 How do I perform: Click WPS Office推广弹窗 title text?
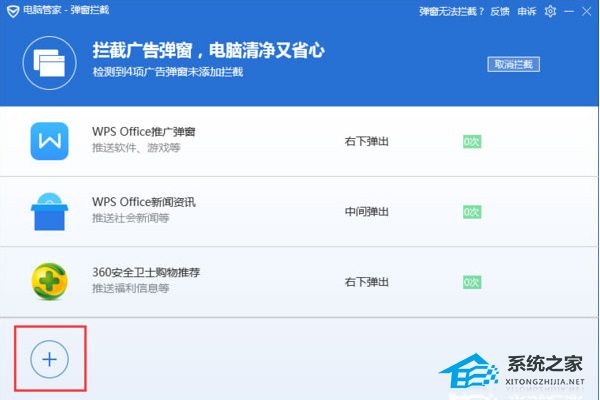pos(144,132)
